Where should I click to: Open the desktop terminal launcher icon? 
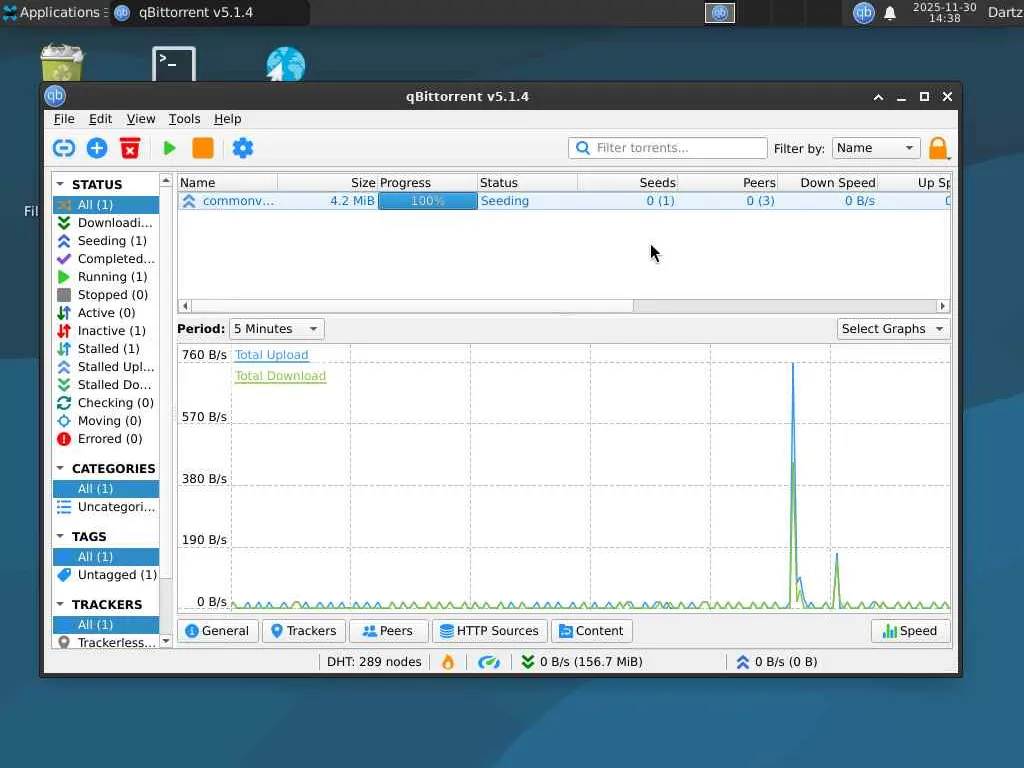(174, 64)
